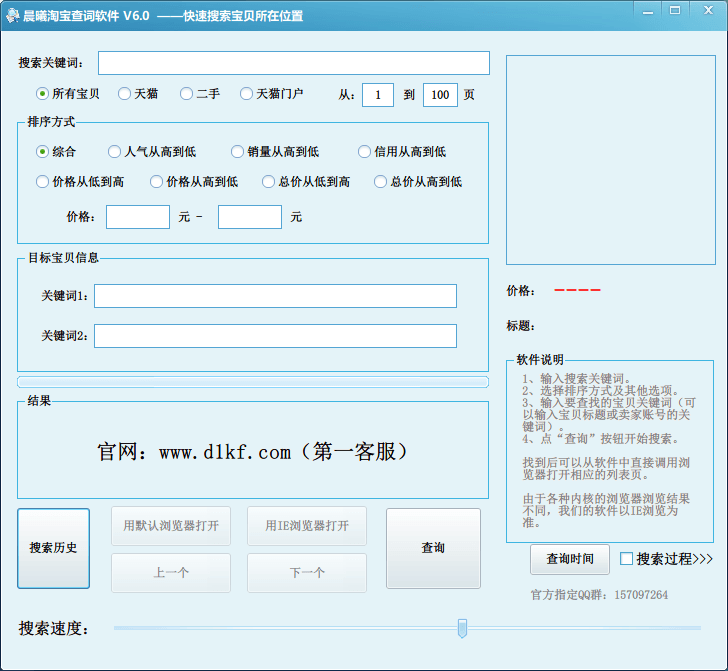Click the app icon in title bar
The width and height of the screenshot is (728, 671).
(x=12, y=16)
